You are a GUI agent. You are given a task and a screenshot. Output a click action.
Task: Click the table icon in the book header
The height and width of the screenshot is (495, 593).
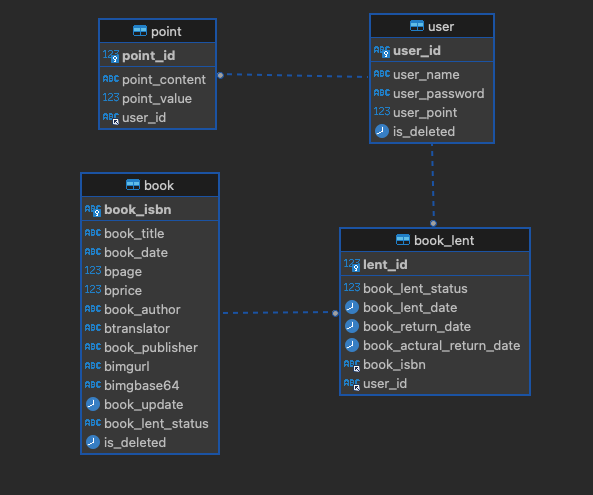tap(133, 185)
